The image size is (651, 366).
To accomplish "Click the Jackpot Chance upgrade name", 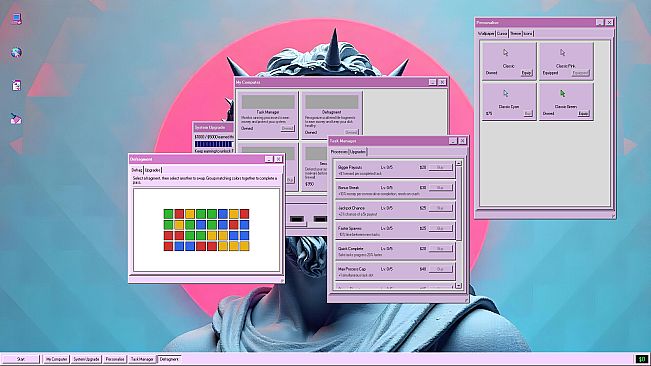I will pos(351,208).
